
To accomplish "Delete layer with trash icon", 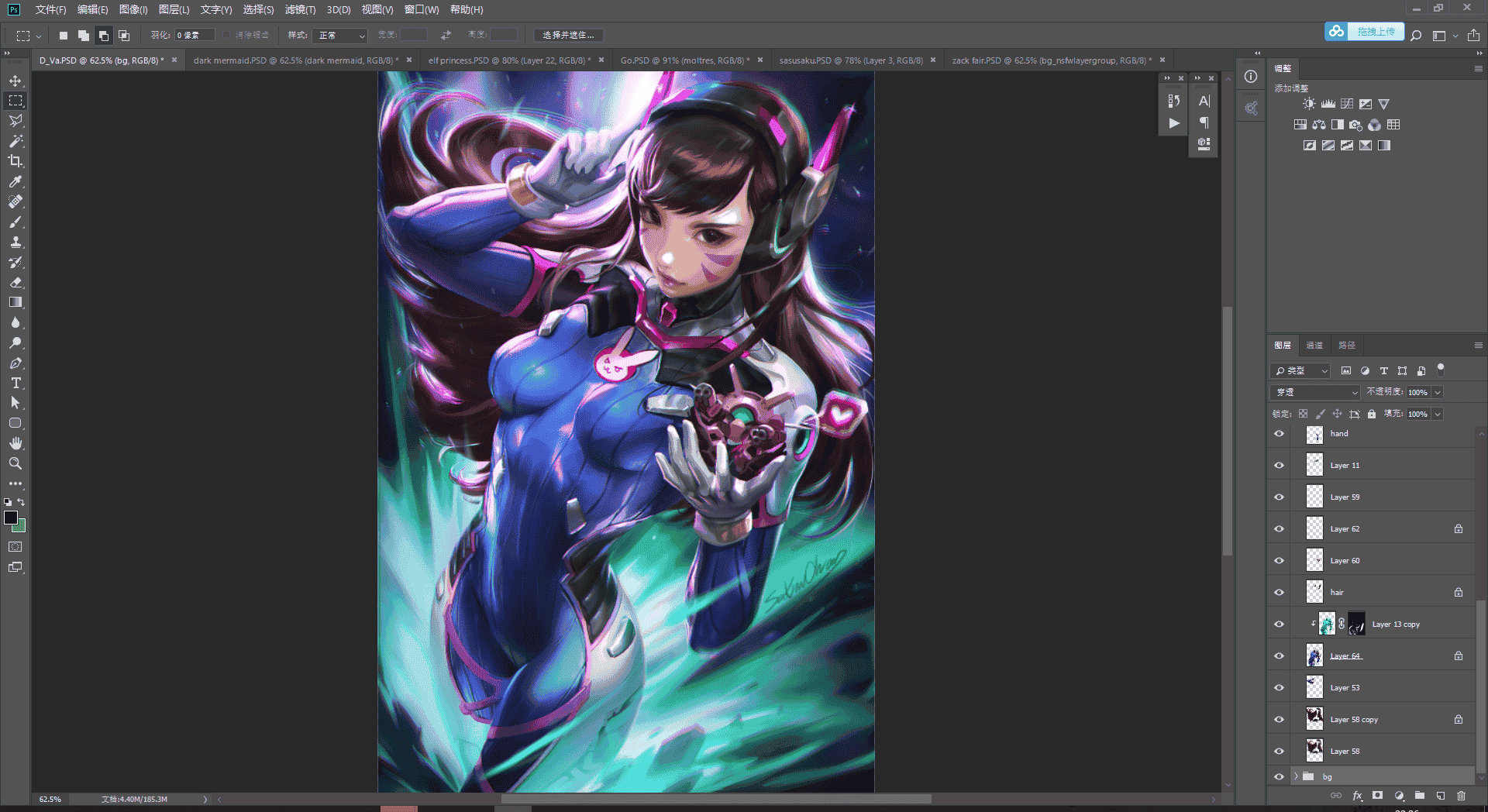I will (1461, 796).
